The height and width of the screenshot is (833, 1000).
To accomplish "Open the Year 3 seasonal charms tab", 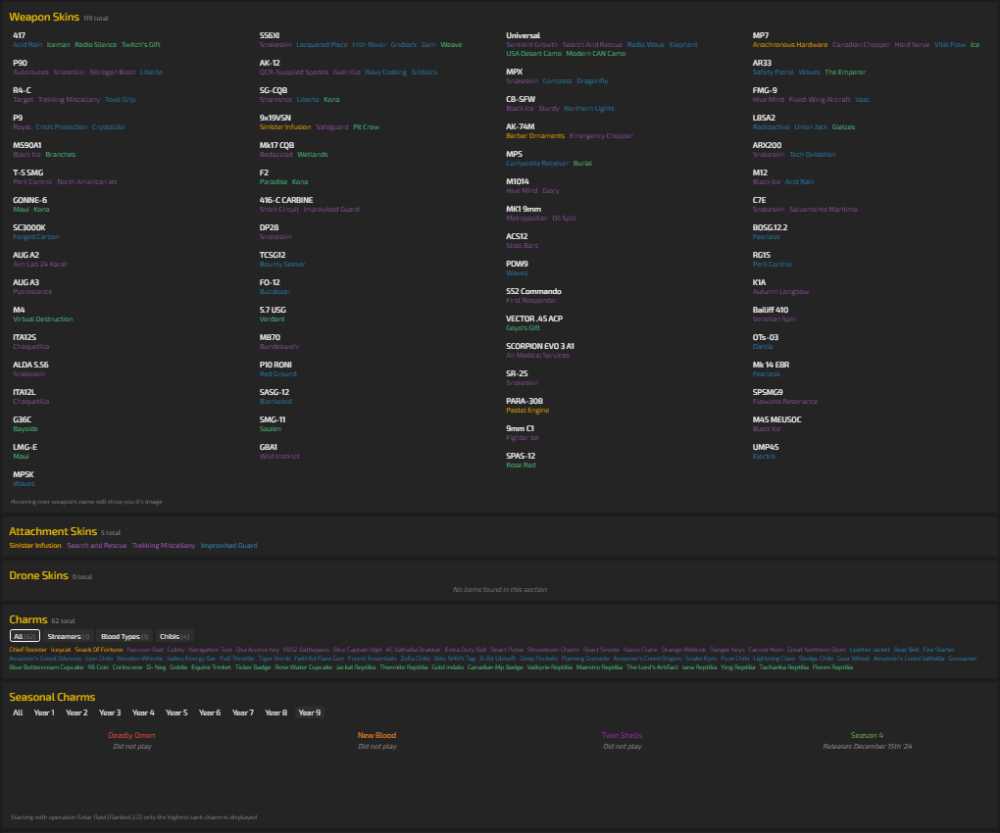I will (110, 712).
